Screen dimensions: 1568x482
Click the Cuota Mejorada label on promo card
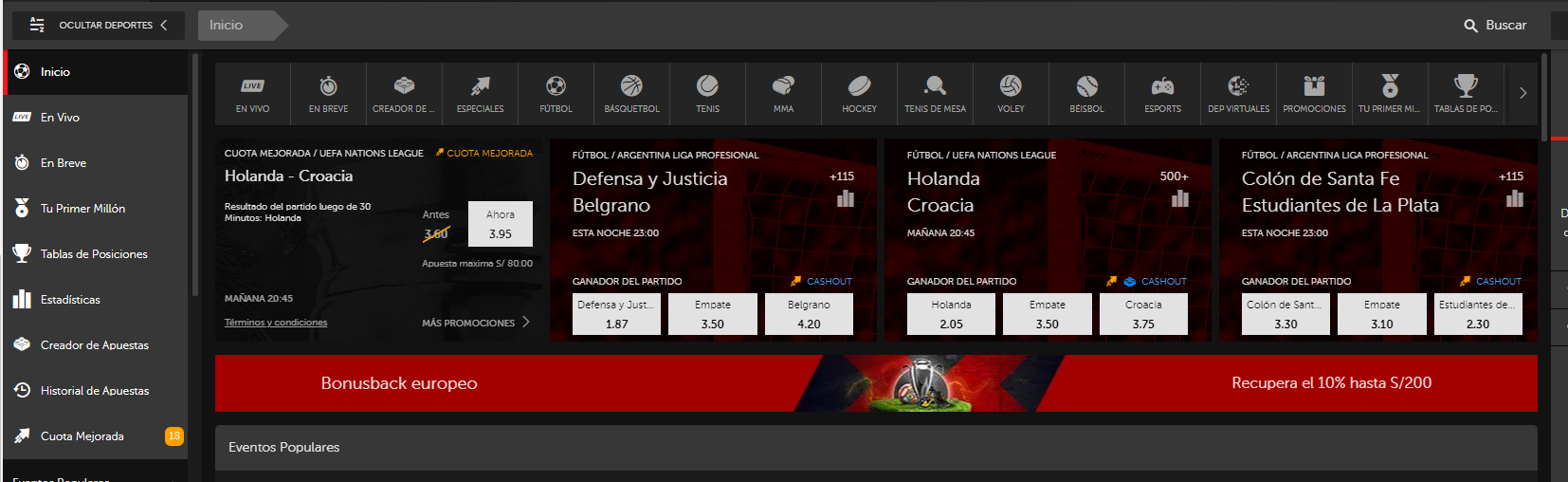pos(483,153)
